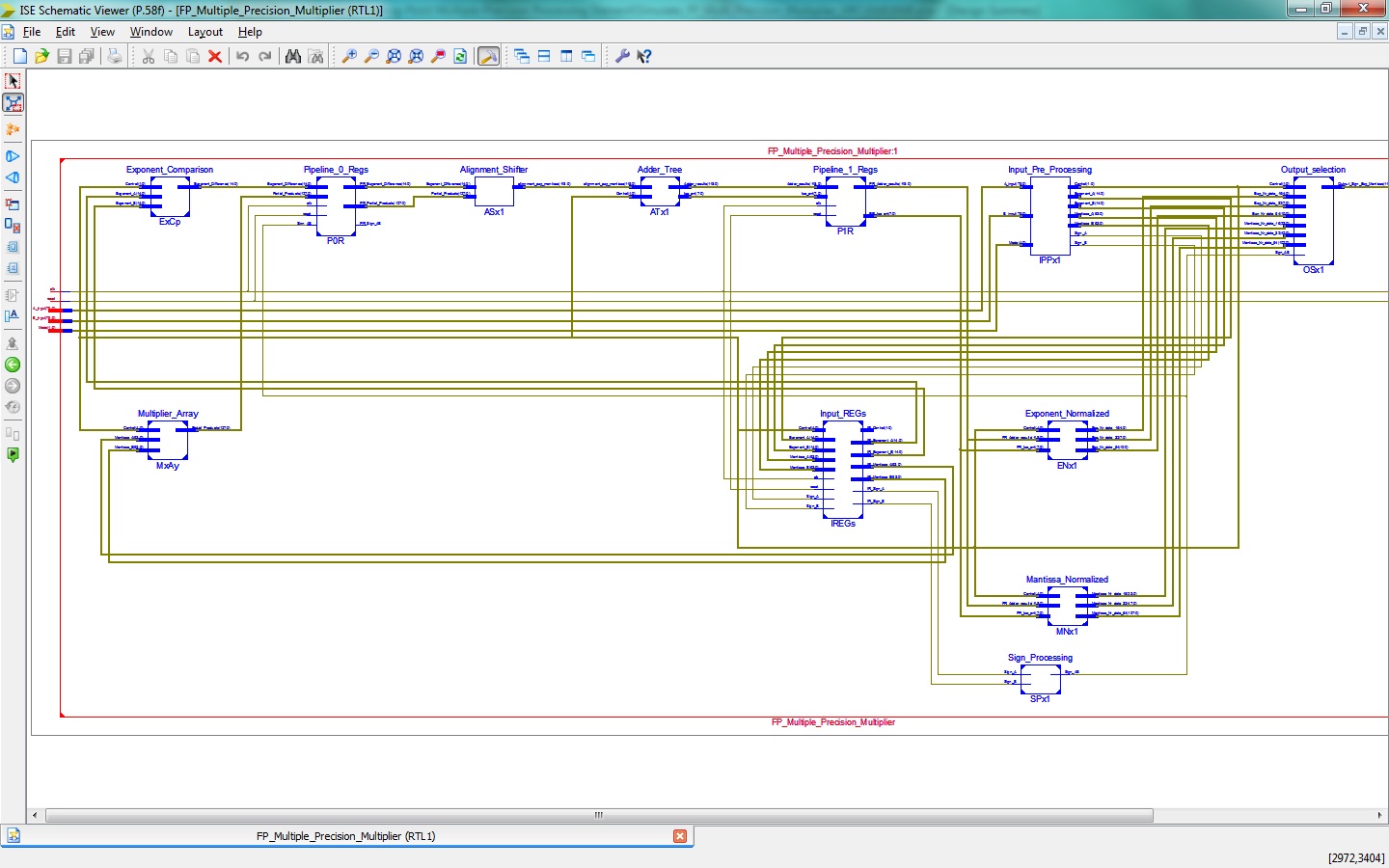
Task: Click the Zoom to Full View icon
Action: (394, 57)
